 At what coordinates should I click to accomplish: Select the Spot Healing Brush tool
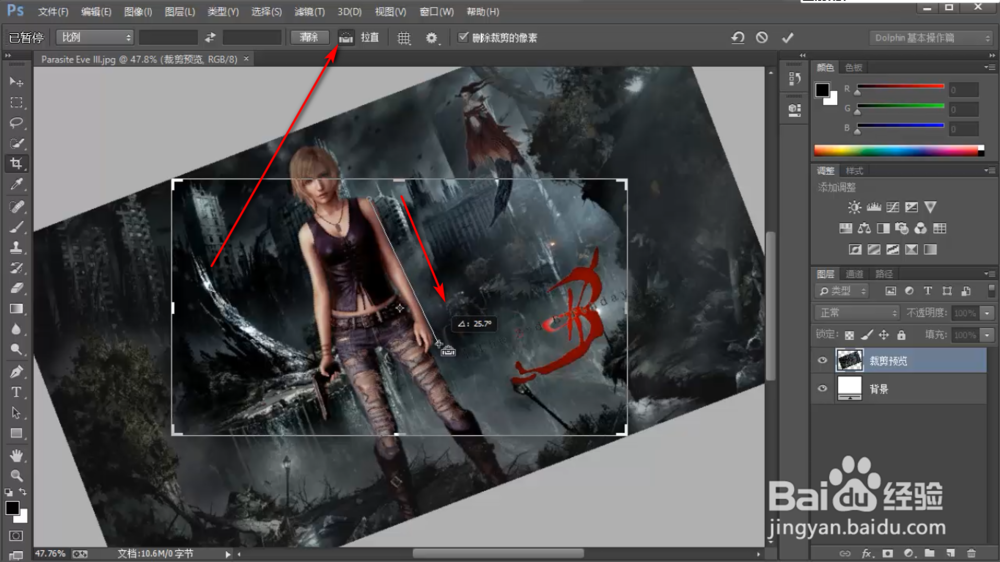tap(16, 207)
